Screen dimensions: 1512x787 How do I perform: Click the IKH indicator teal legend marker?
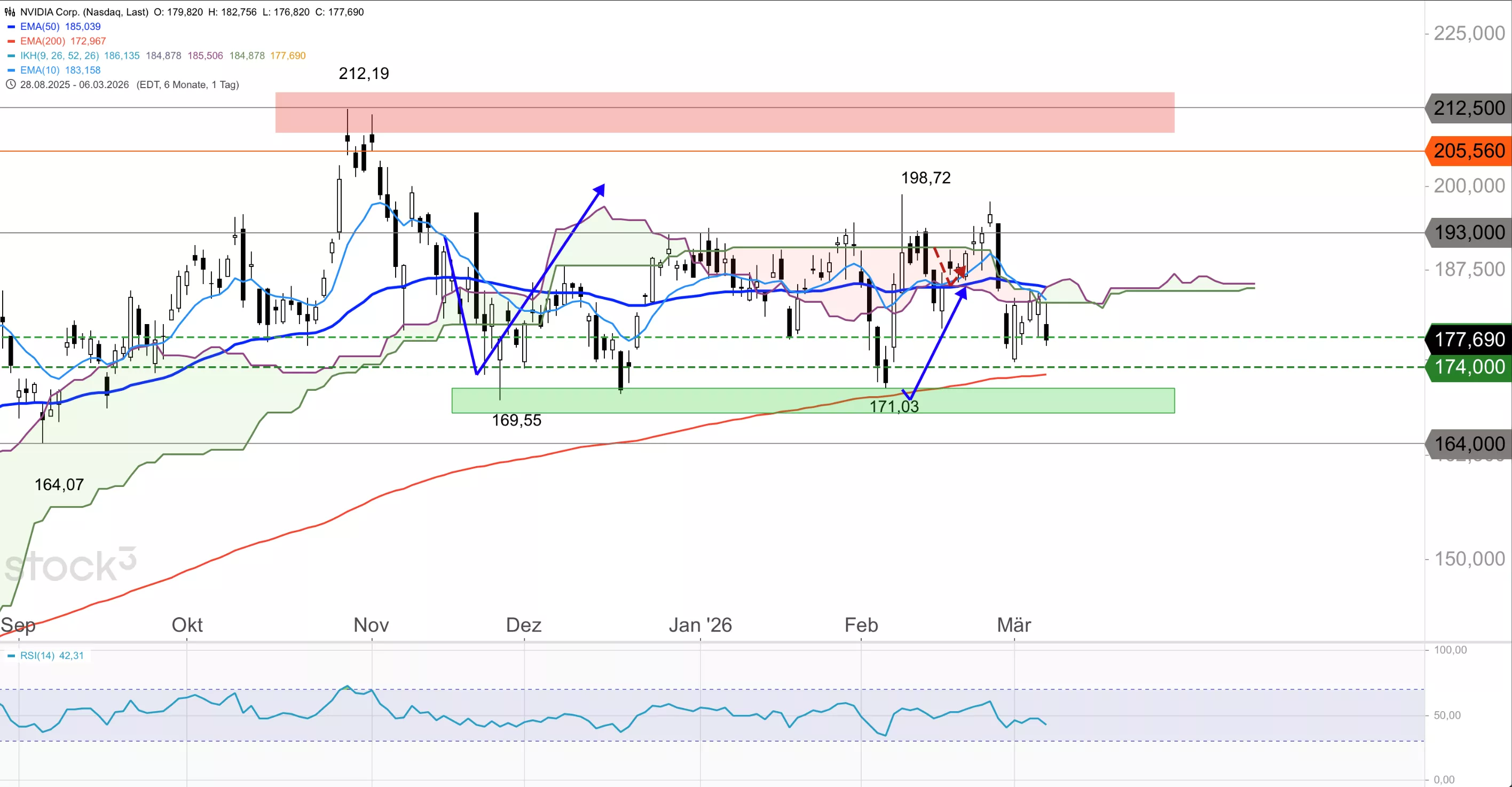pos(11,57)
